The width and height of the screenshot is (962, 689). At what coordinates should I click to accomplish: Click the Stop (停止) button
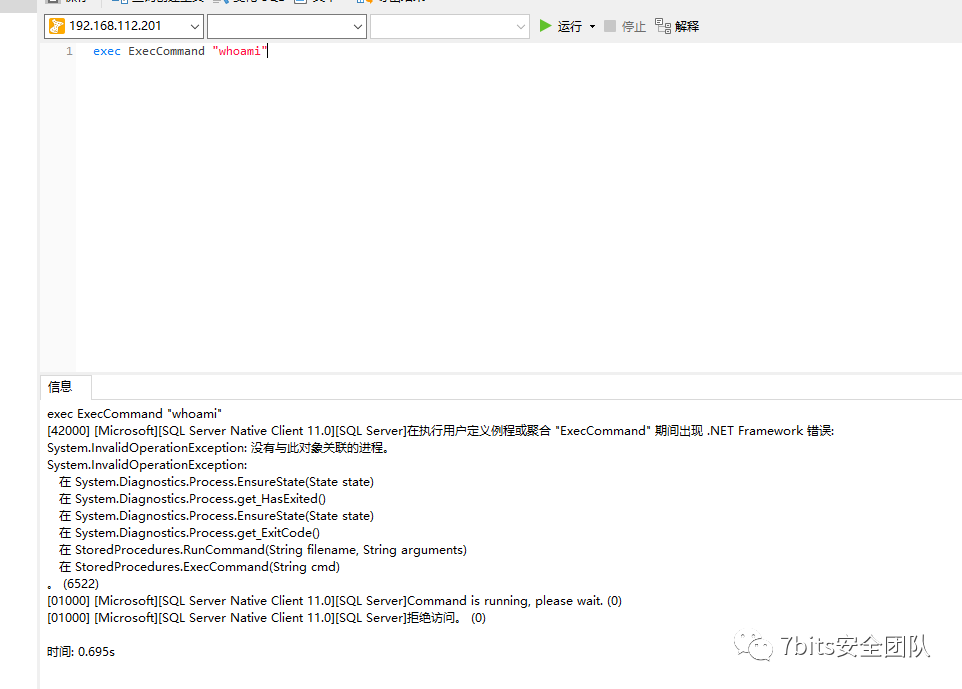625,26
